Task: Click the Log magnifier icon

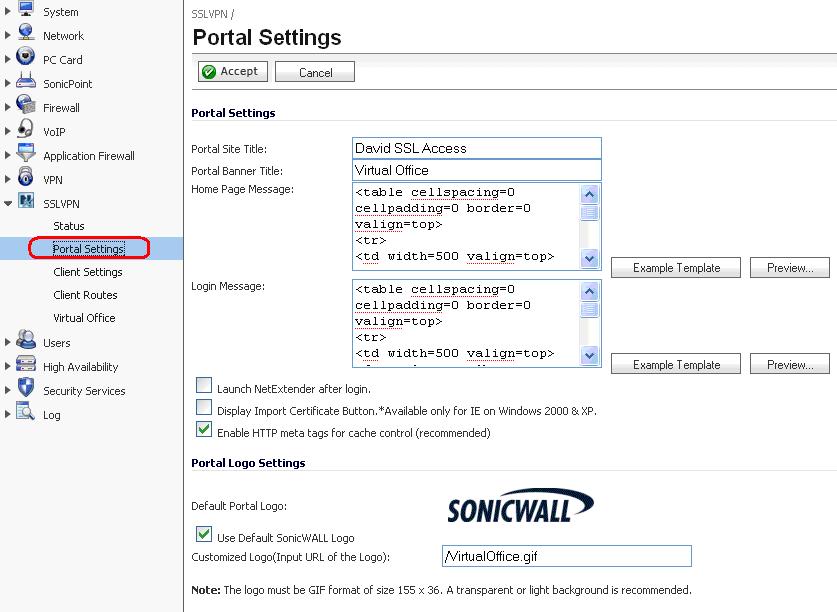Action: pyautogui.click(x=26, y=411)
